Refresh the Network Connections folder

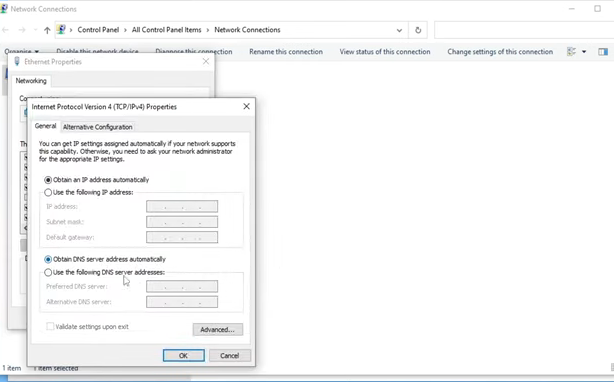point(418,30)
